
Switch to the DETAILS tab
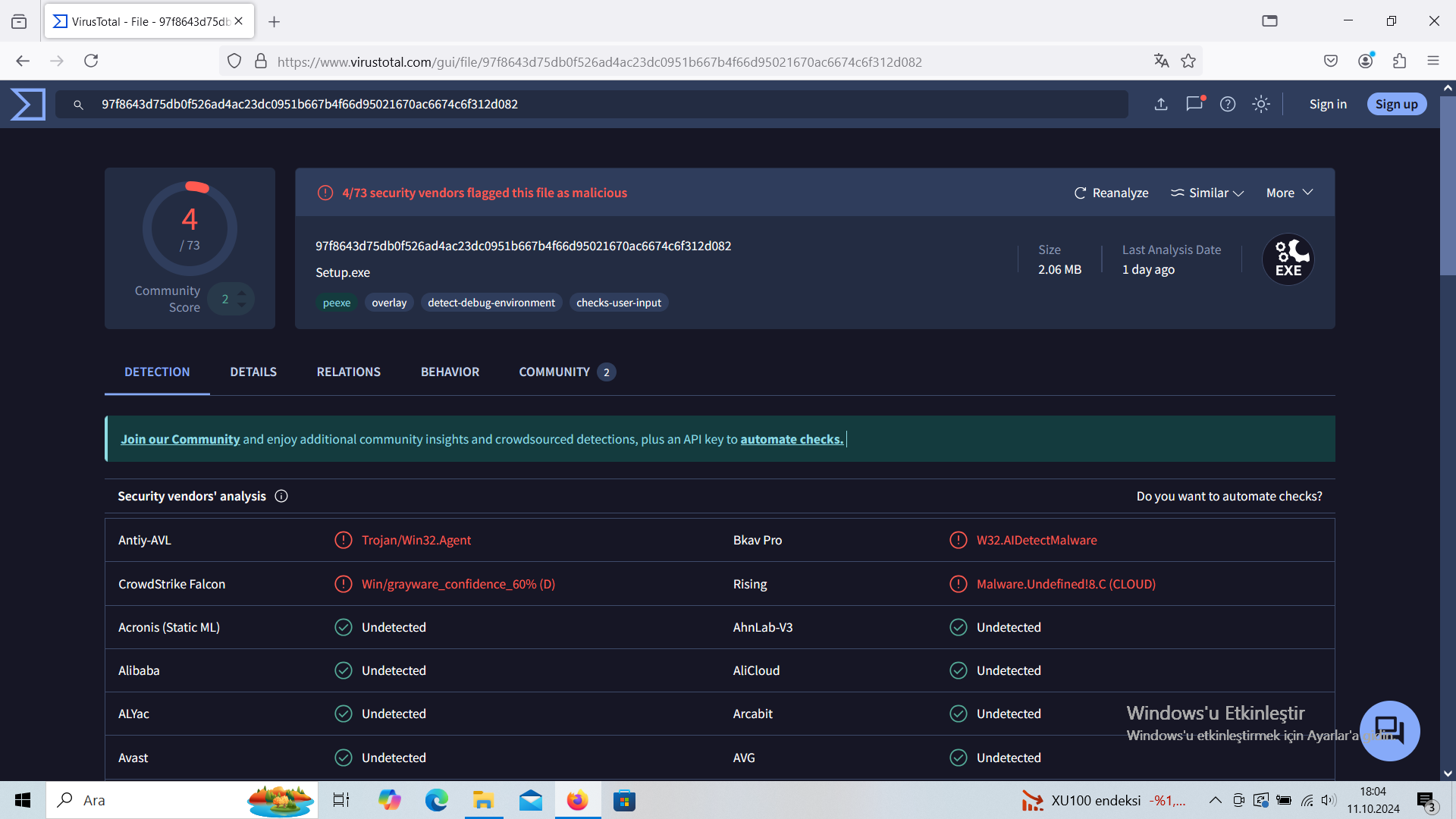tap(253, 372)
